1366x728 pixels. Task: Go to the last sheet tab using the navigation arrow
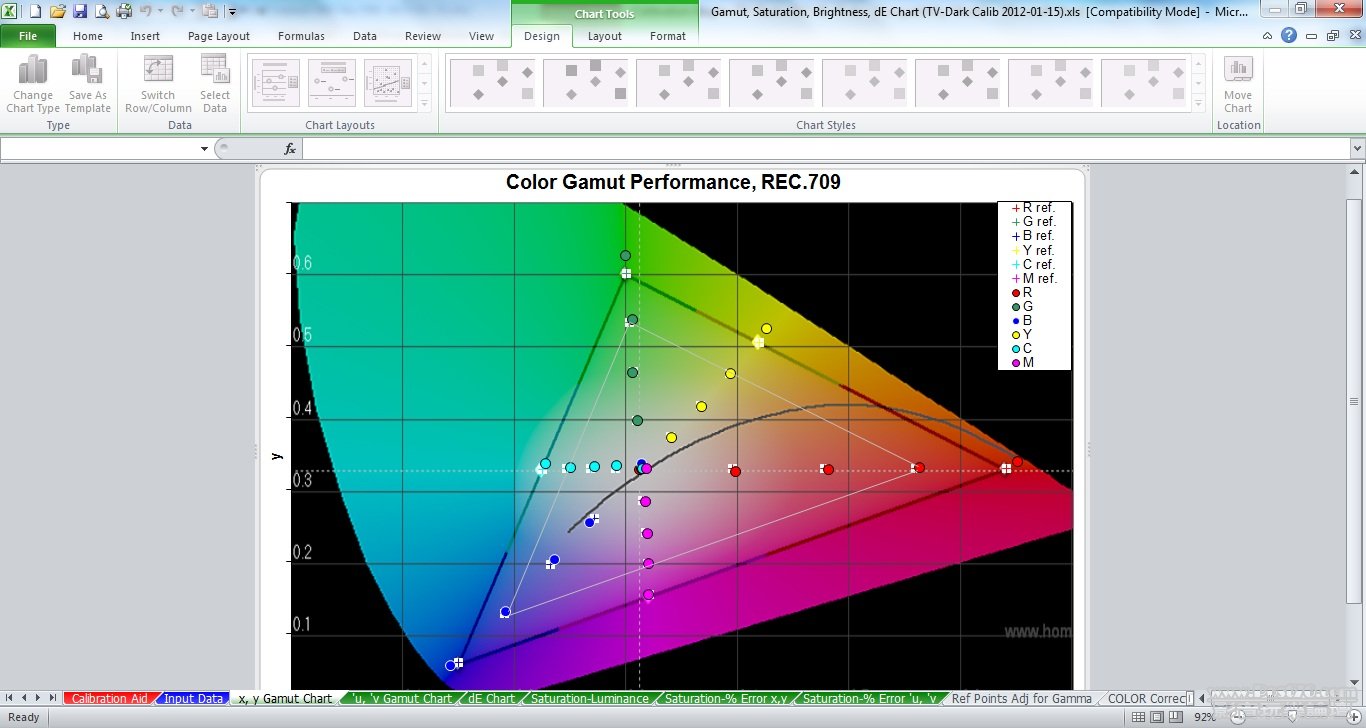[52, 698]
